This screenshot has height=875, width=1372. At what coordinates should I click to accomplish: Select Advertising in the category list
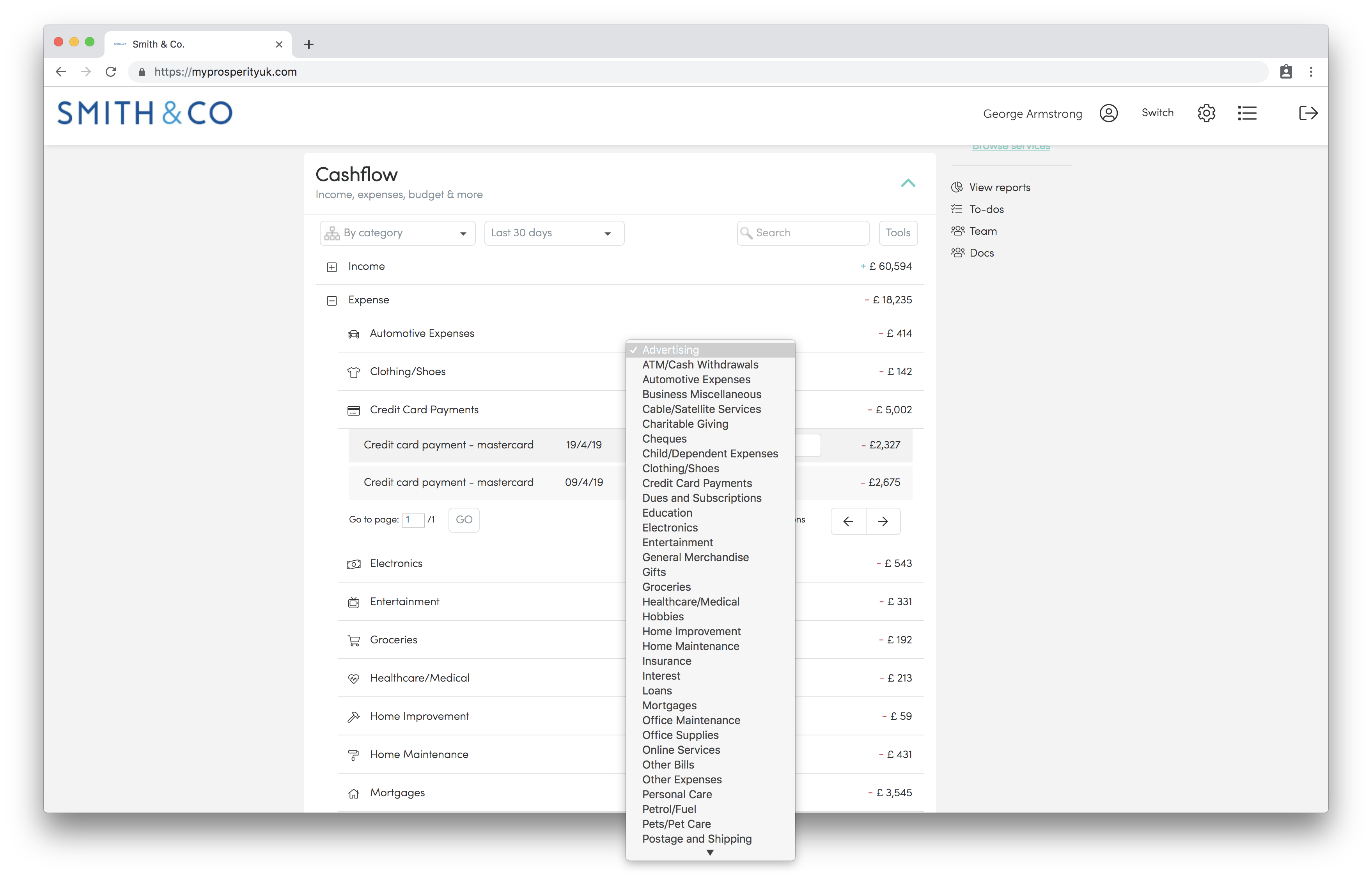pyautogui.click(x=711, y=350)
